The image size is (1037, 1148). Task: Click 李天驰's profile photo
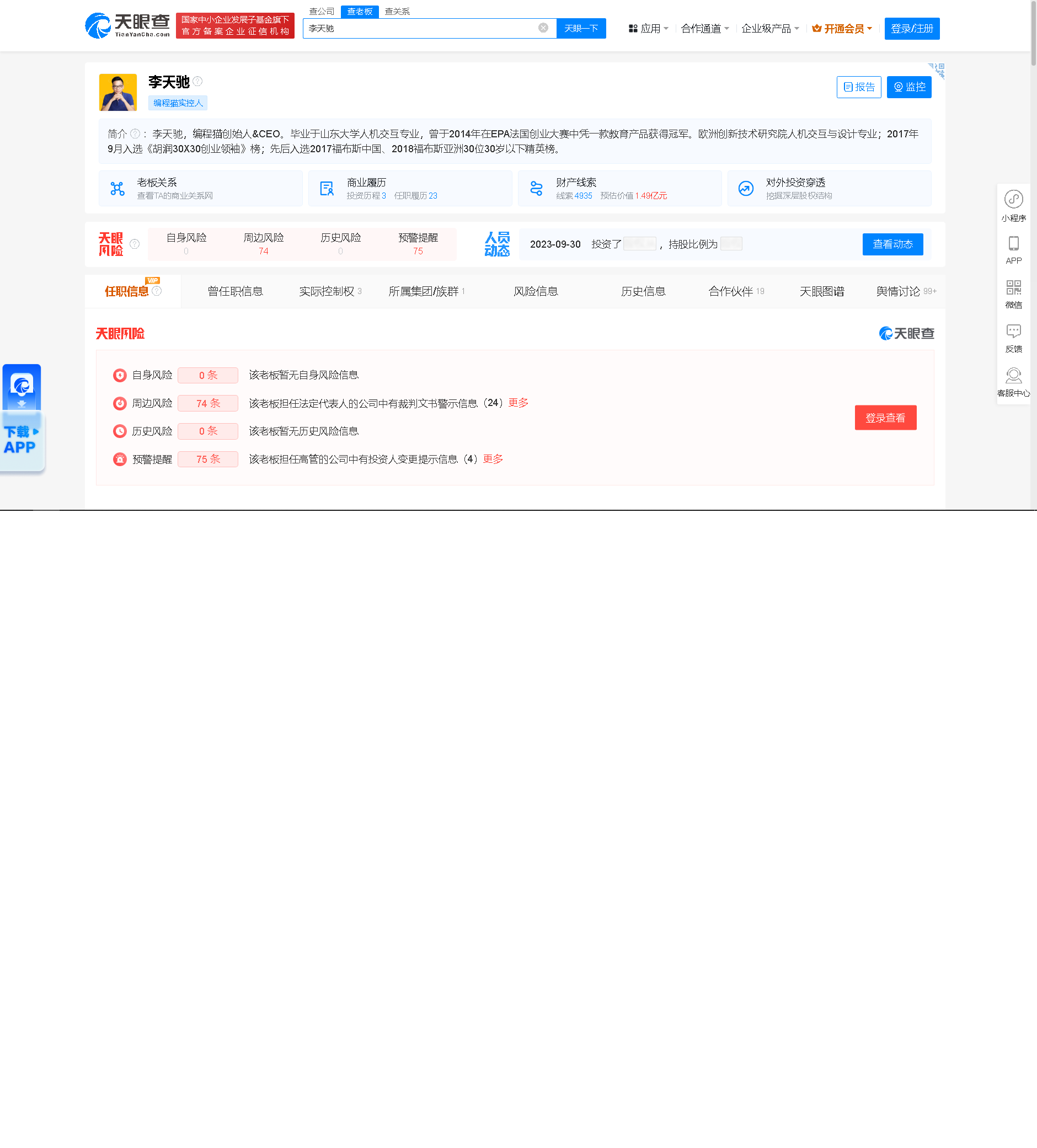118,92
